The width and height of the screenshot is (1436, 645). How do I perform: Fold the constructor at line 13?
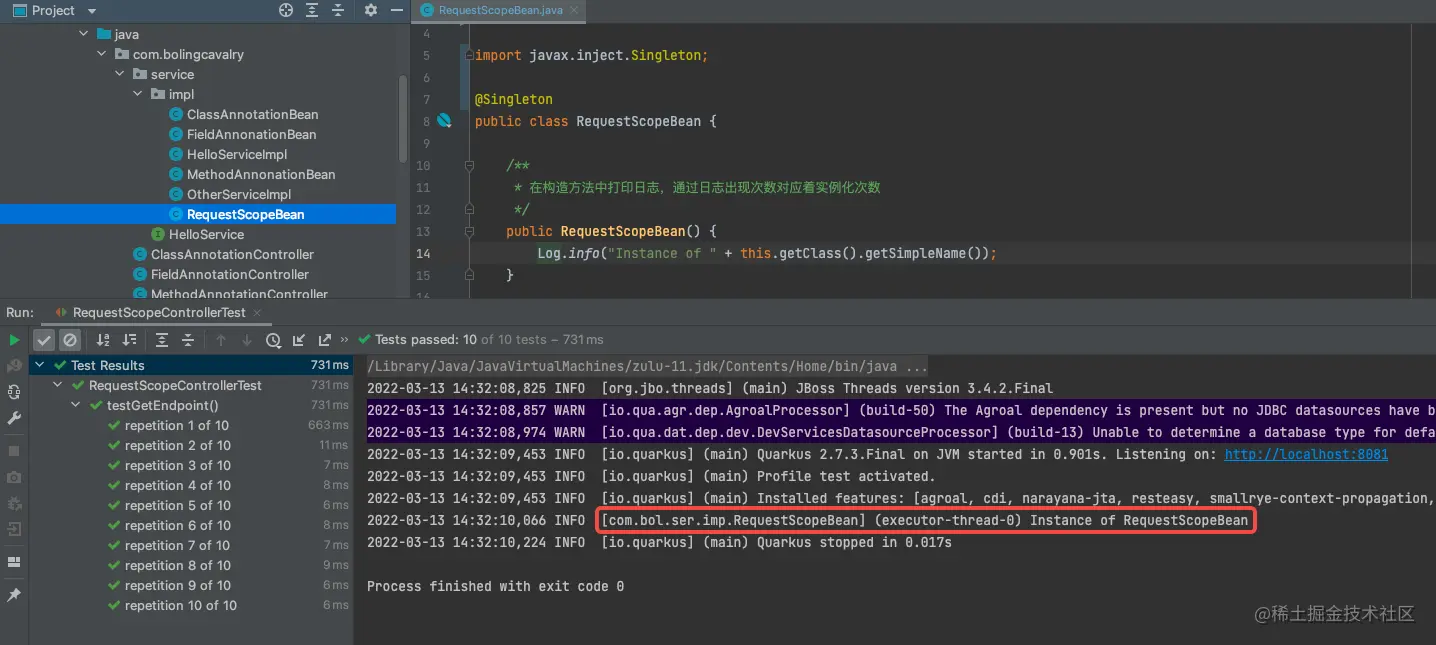click(467, 231)
